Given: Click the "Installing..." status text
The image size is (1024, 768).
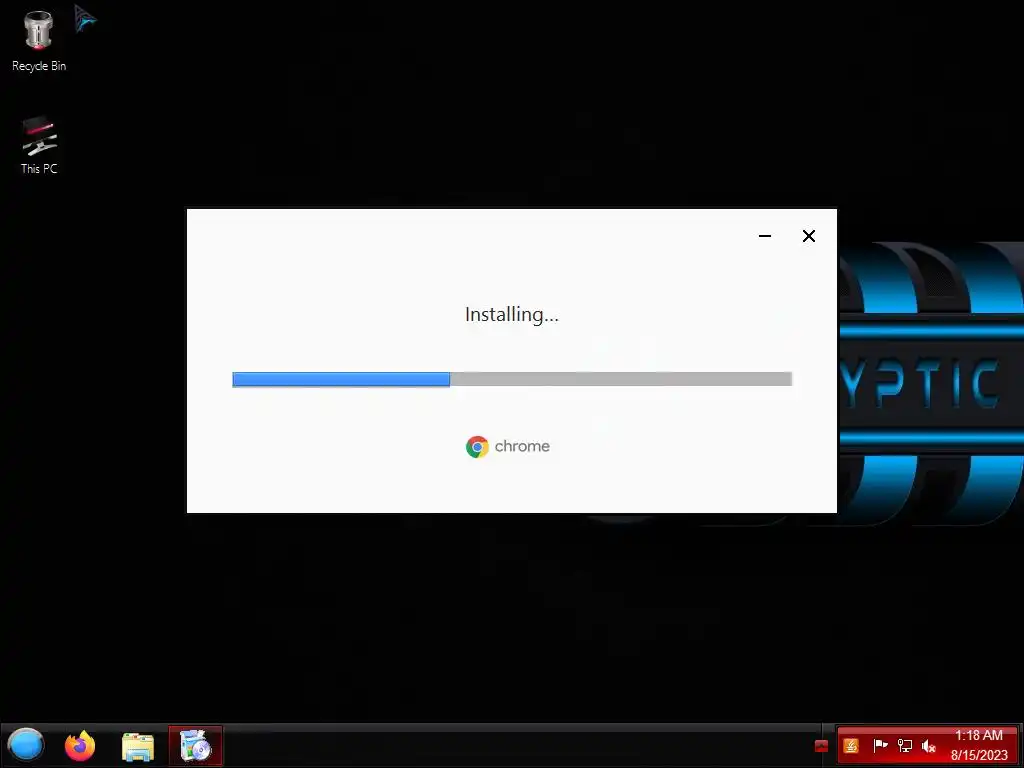Looking at the screenshot, I should (x=512, y=315).
